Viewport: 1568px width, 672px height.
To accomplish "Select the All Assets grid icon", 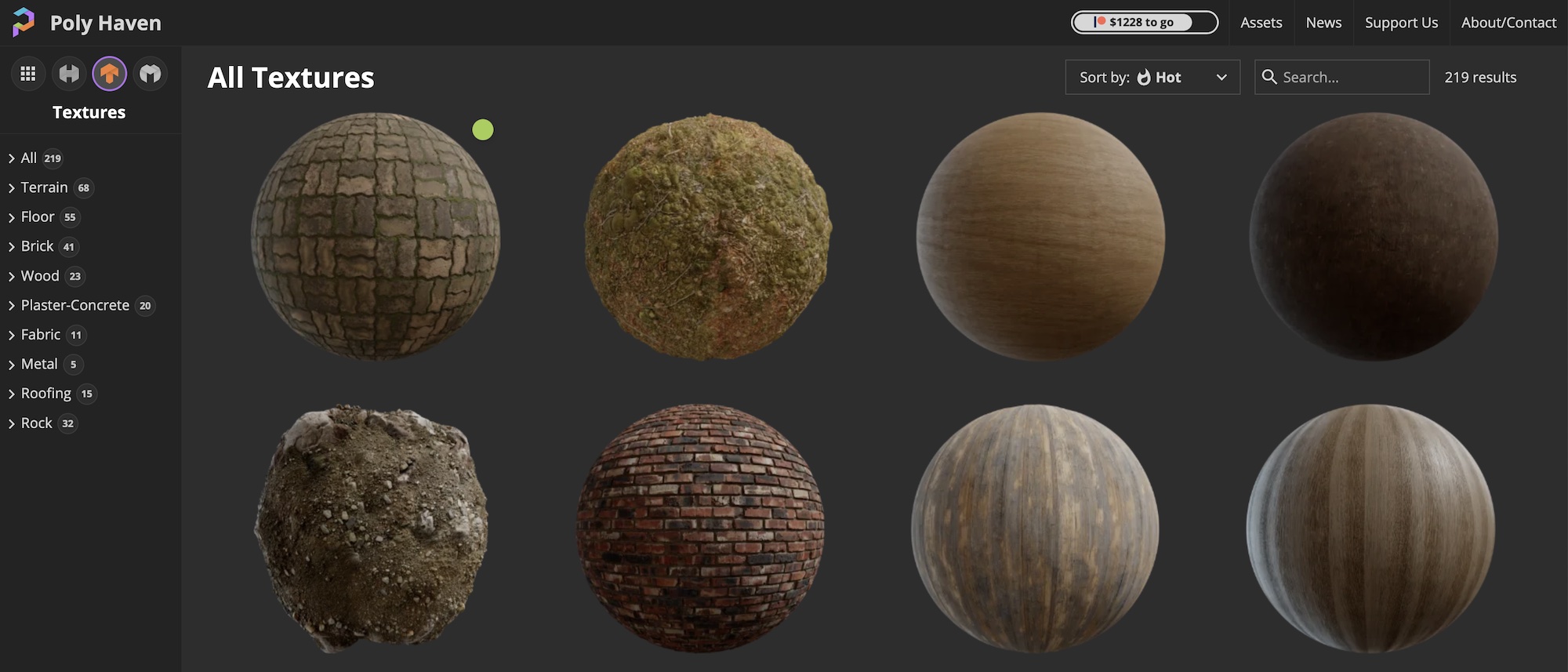I will (28, 74).
